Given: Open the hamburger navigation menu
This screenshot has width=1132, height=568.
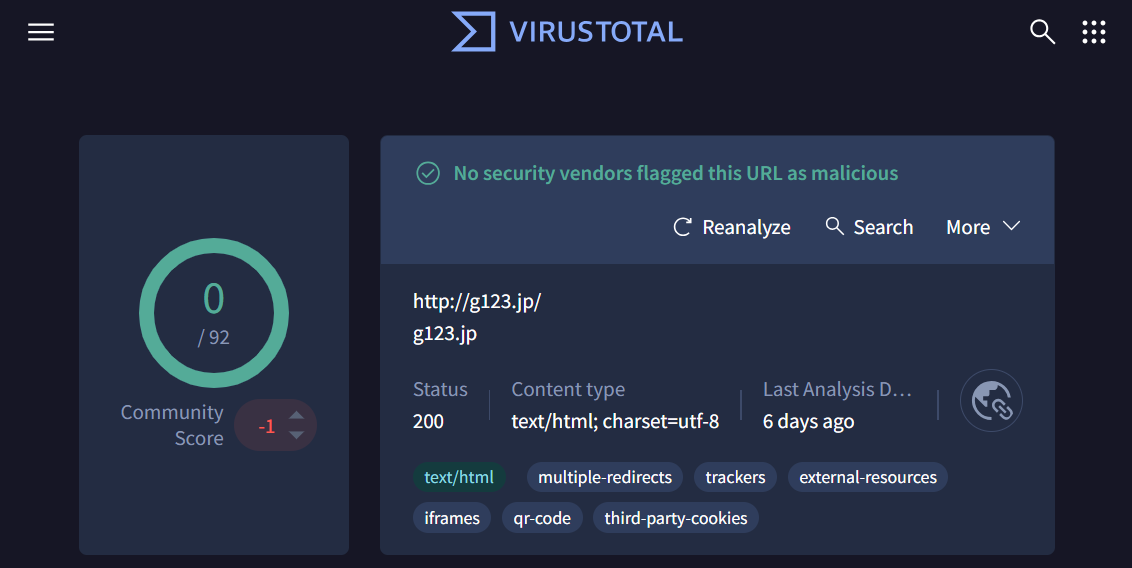Looking at the screenshot, I should (x=41, y=32).
